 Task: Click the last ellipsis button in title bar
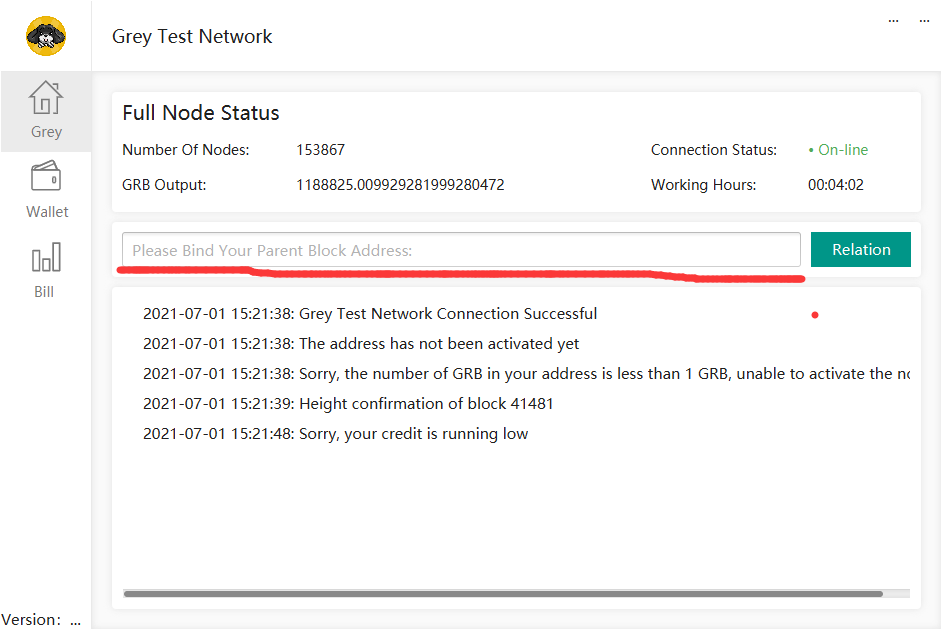tap(922, 19)
